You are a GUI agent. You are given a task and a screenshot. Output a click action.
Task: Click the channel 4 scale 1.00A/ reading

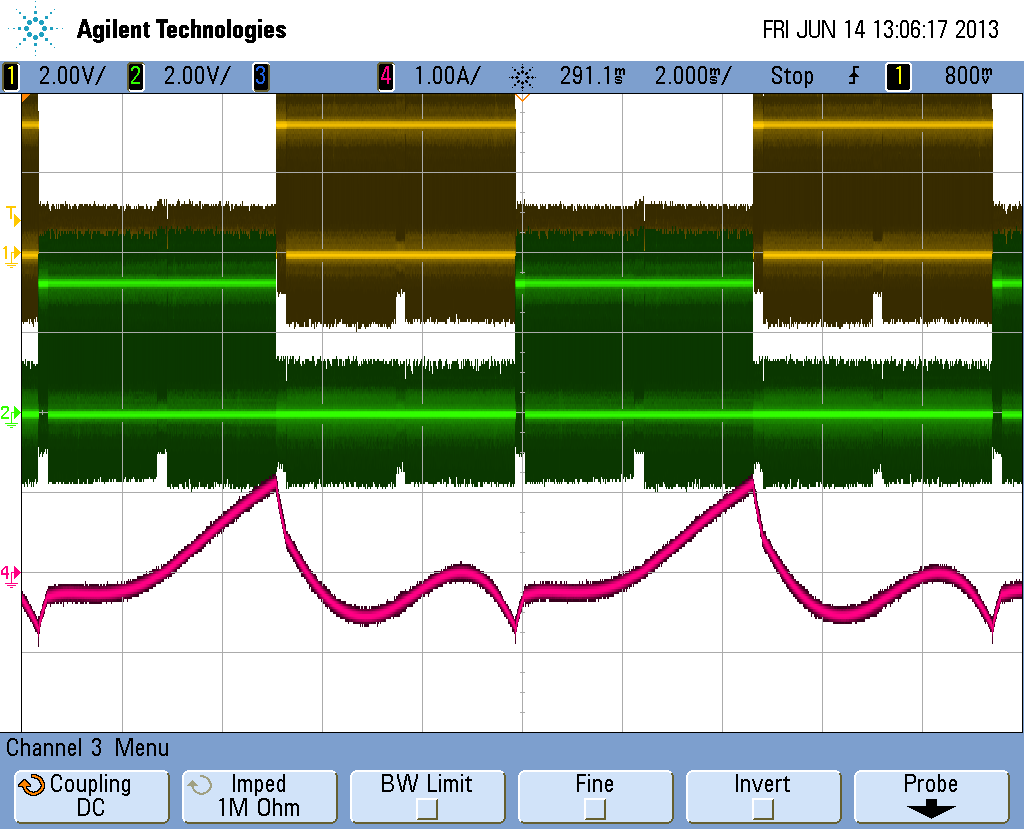pos(447,76)
